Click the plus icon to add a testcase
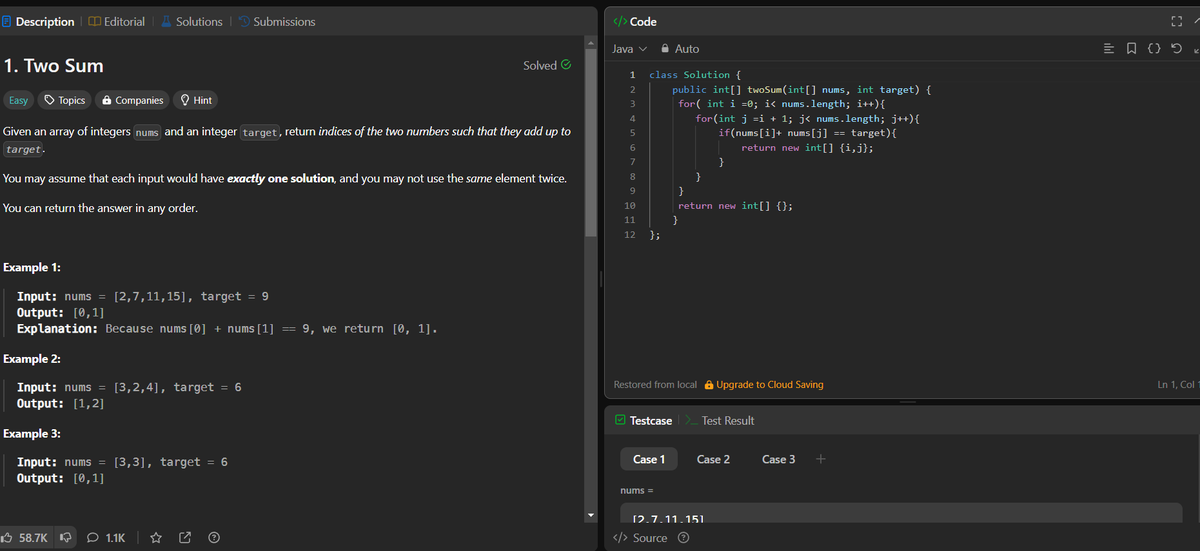This screenshot has width=1200, height=551. pos(820,459)
